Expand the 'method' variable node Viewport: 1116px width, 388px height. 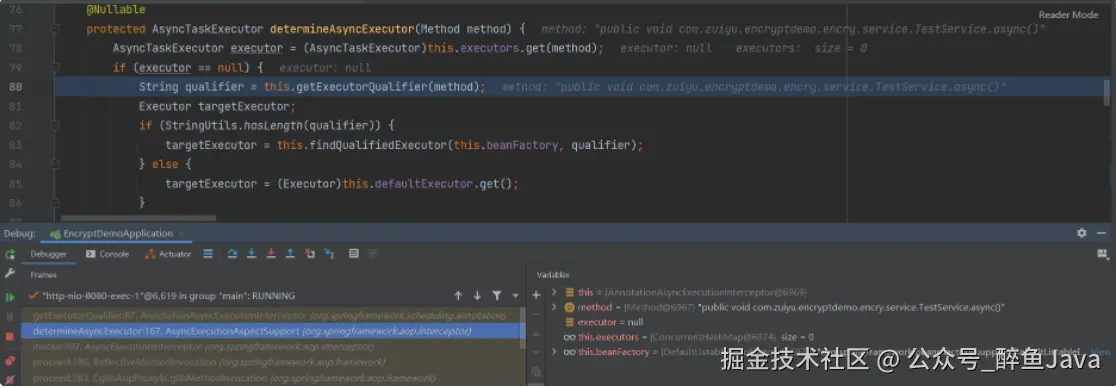pos(555,308)
